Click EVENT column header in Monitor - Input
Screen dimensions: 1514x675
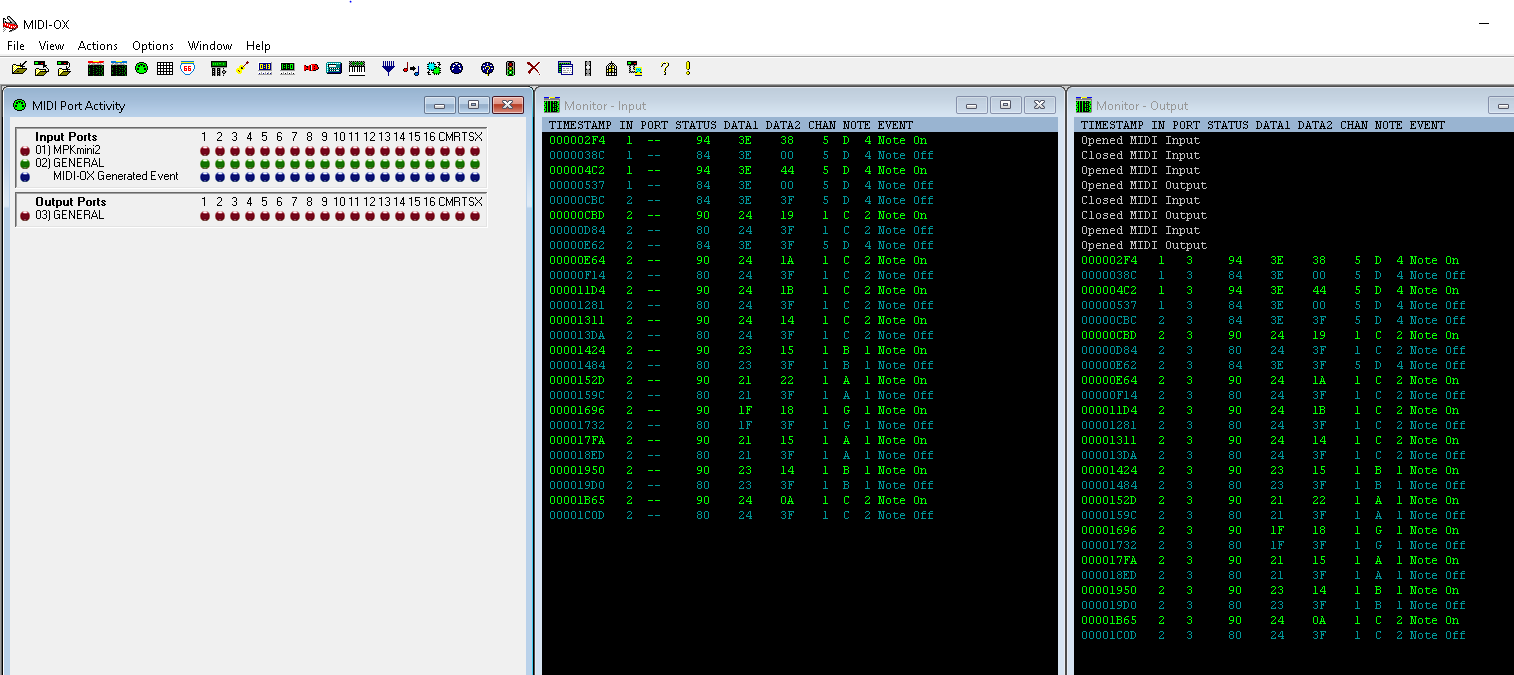coord(895,125)
